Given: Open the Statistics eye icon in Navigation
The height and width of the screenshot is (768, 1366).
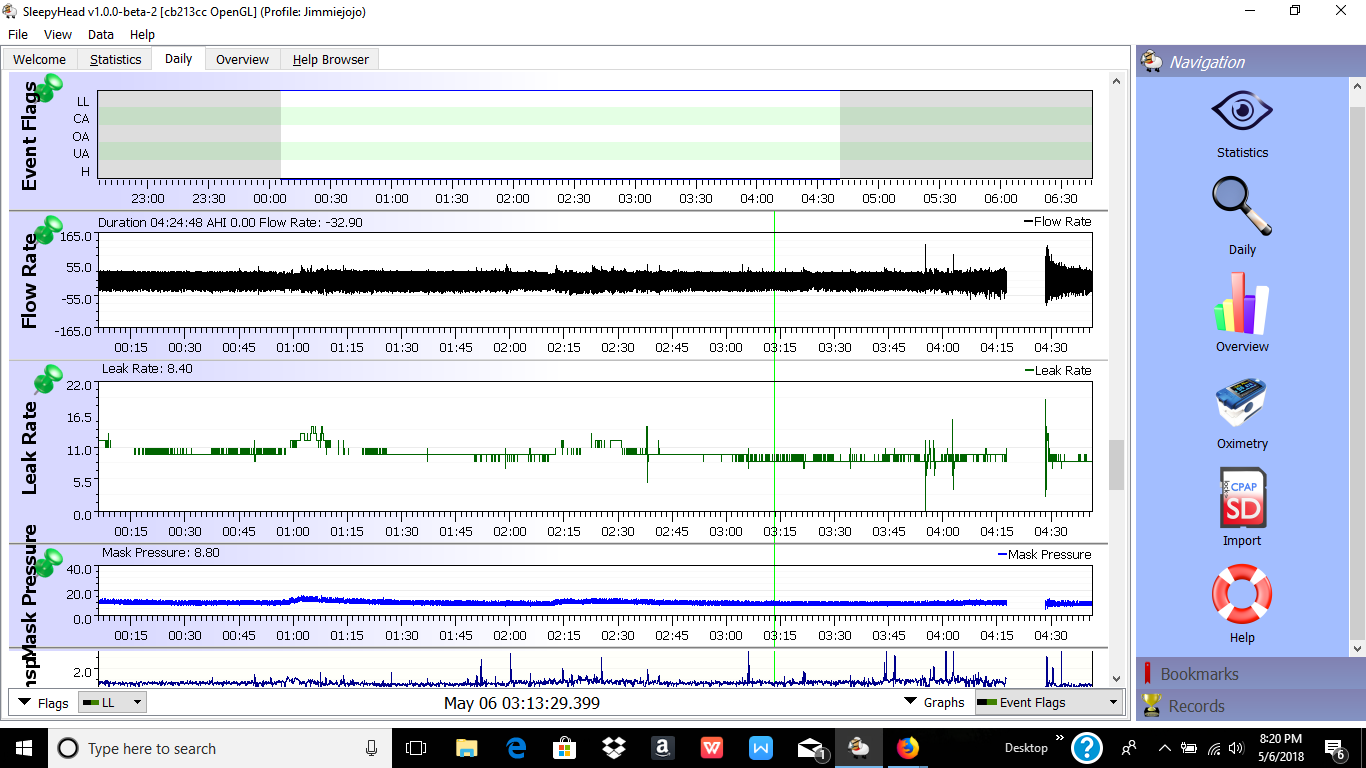Looking at the screenshot, I should [1242, 110].
